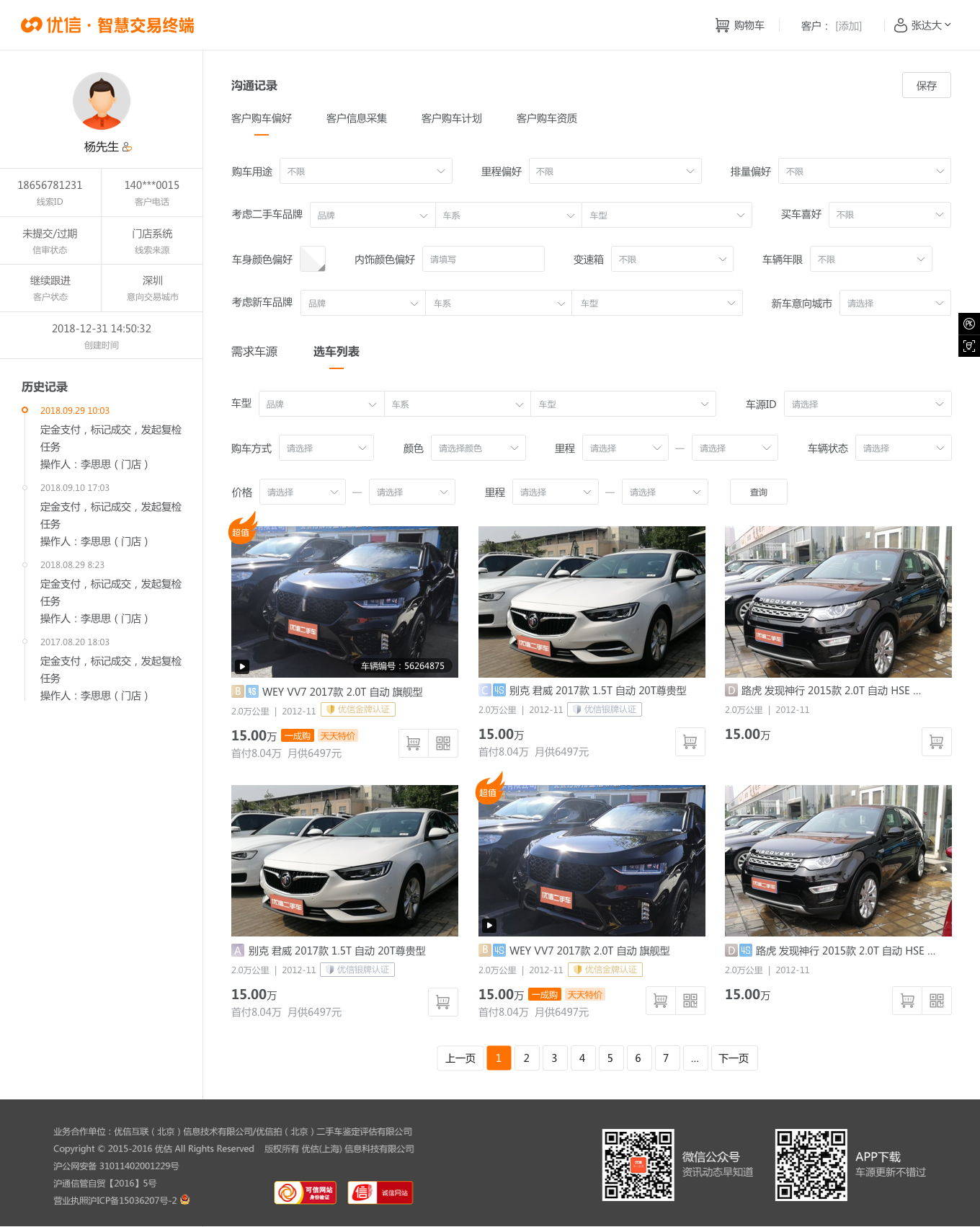
Task: Open the 里程偏好 dropdown
Action: (615, 172)
